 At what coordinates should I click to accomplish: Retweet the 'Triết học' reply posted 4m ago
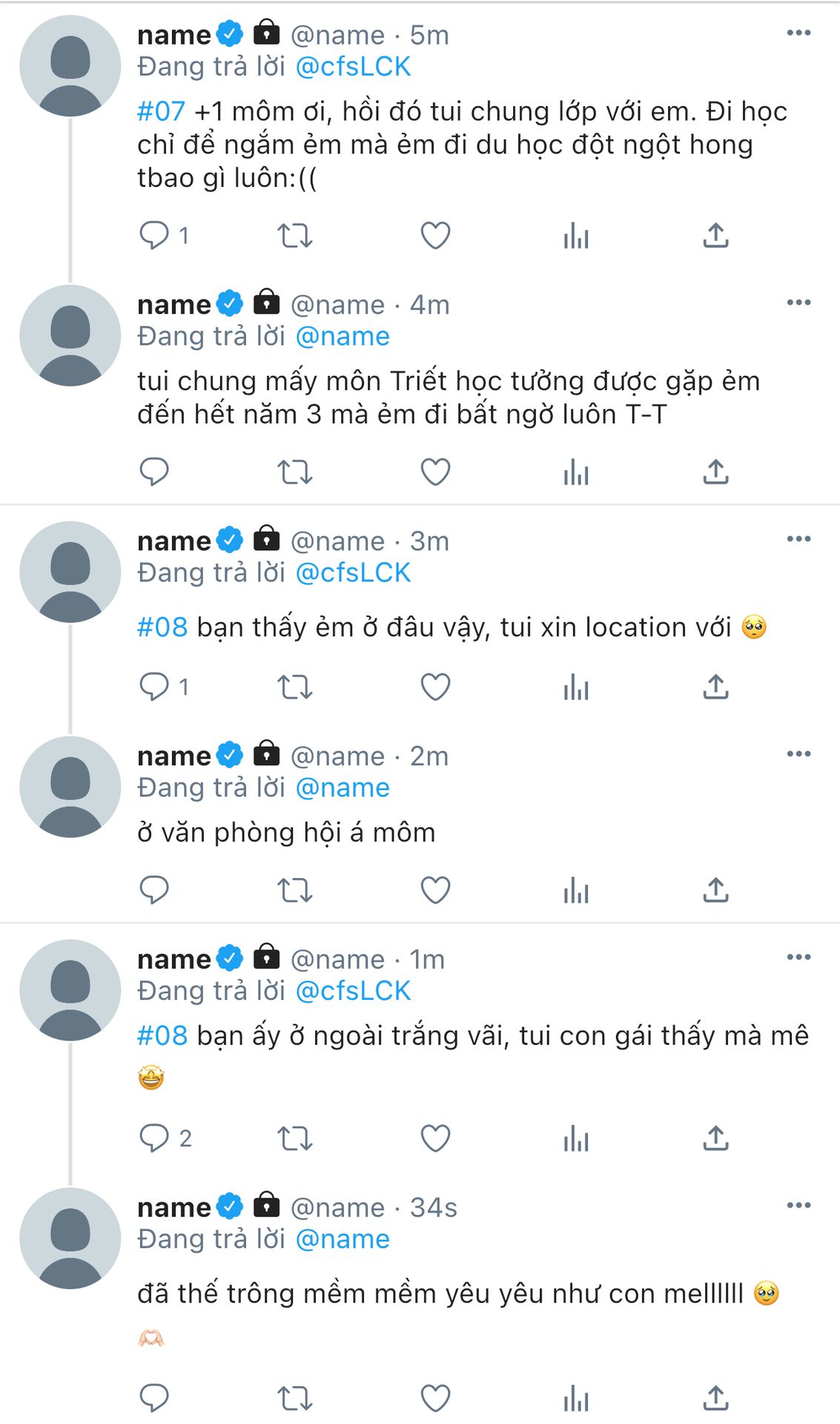tap(295, 472)
